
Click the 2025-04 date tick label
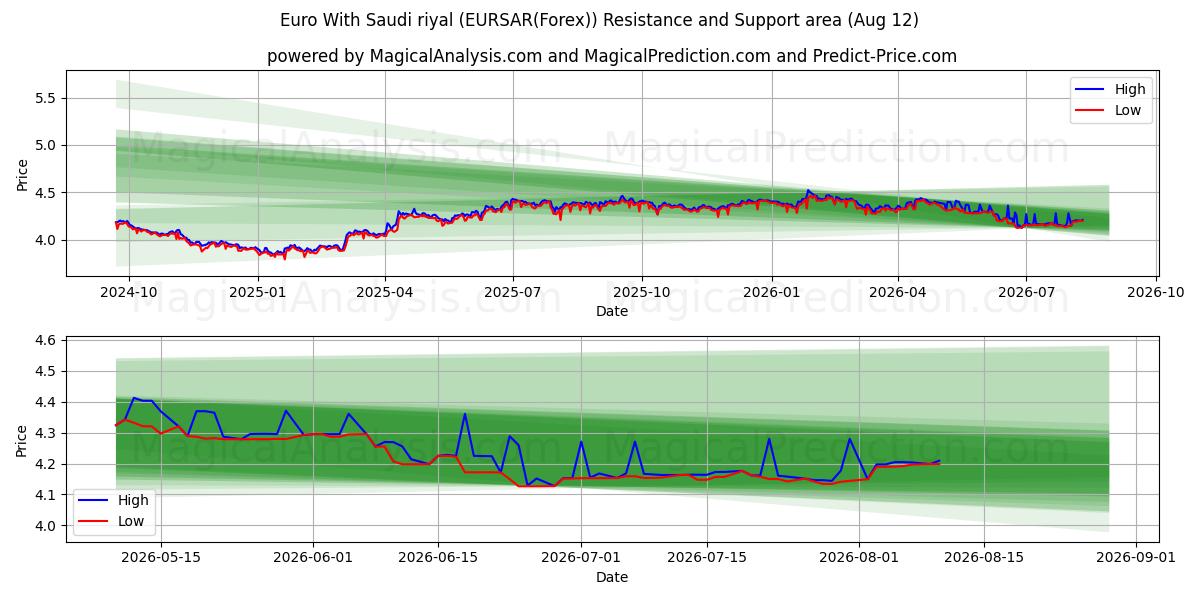pos(386,293)
